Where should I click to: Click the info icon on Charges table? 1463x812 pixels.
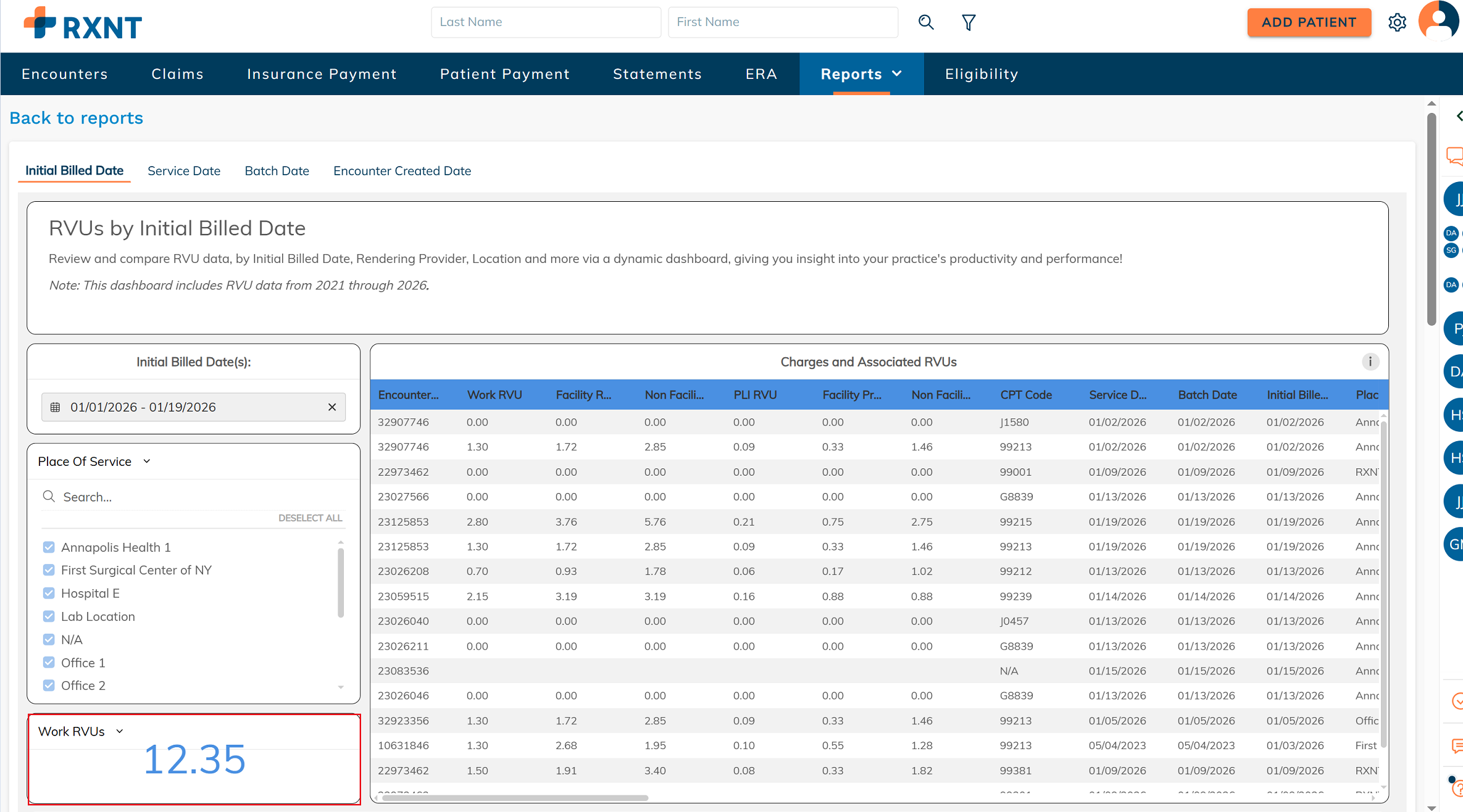pyautogui.click(x=1370, y=362)
